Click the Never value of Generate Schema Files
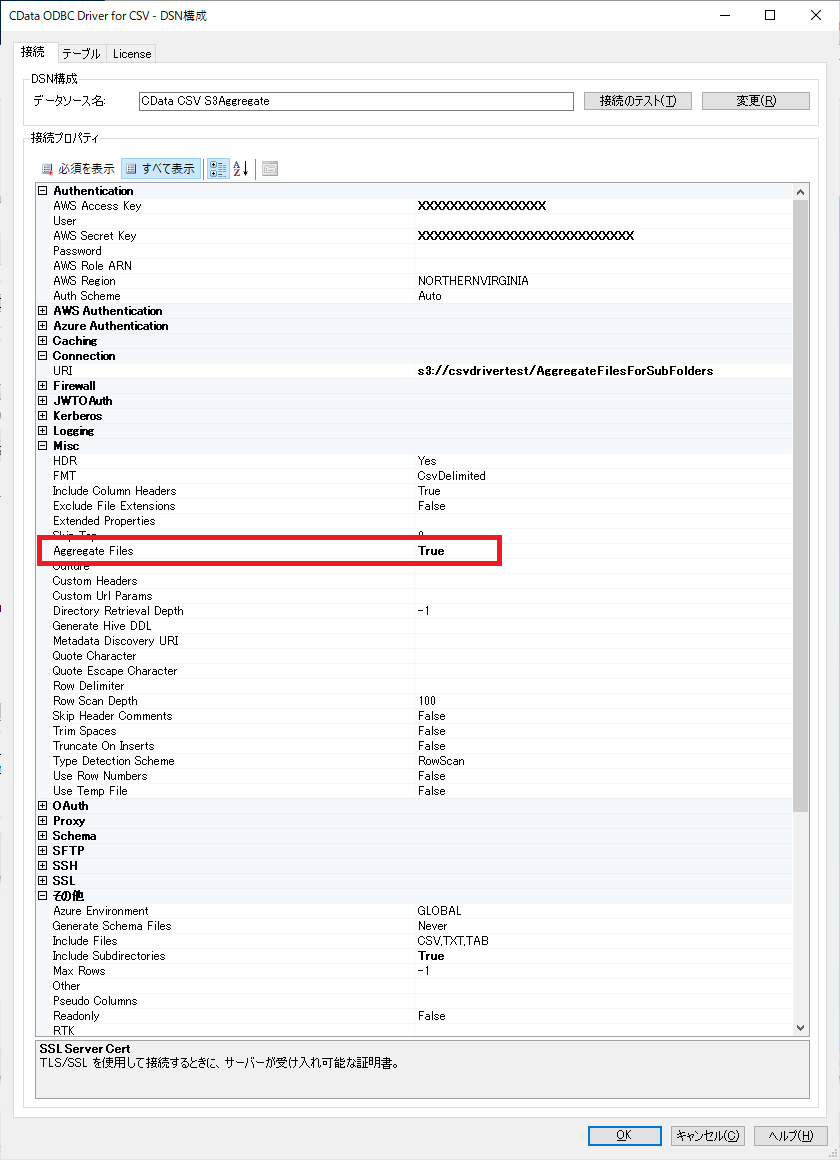Image resolution: width=840 pixels, height=1160 pixels. pyautogui.click(x=432, y=926)
